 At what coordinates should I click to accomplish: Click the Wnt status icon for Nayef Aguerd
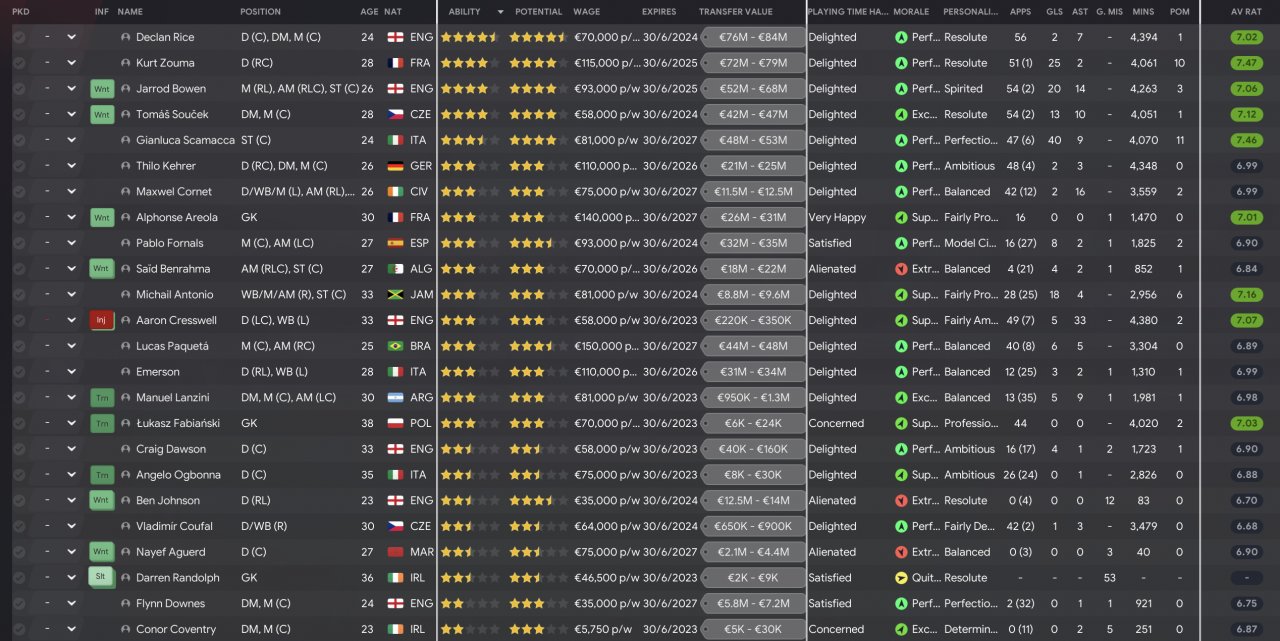pos(102,552)
